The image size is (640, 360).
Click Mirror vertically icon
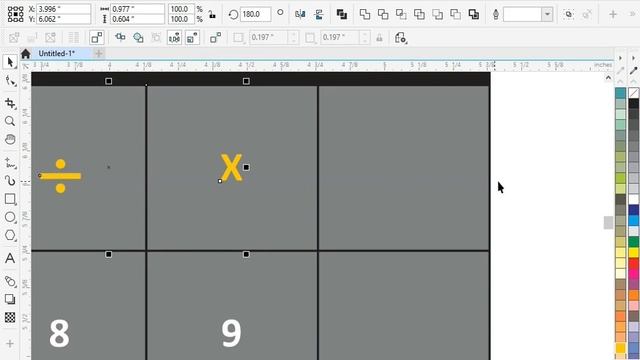click(x=319, y=14)
